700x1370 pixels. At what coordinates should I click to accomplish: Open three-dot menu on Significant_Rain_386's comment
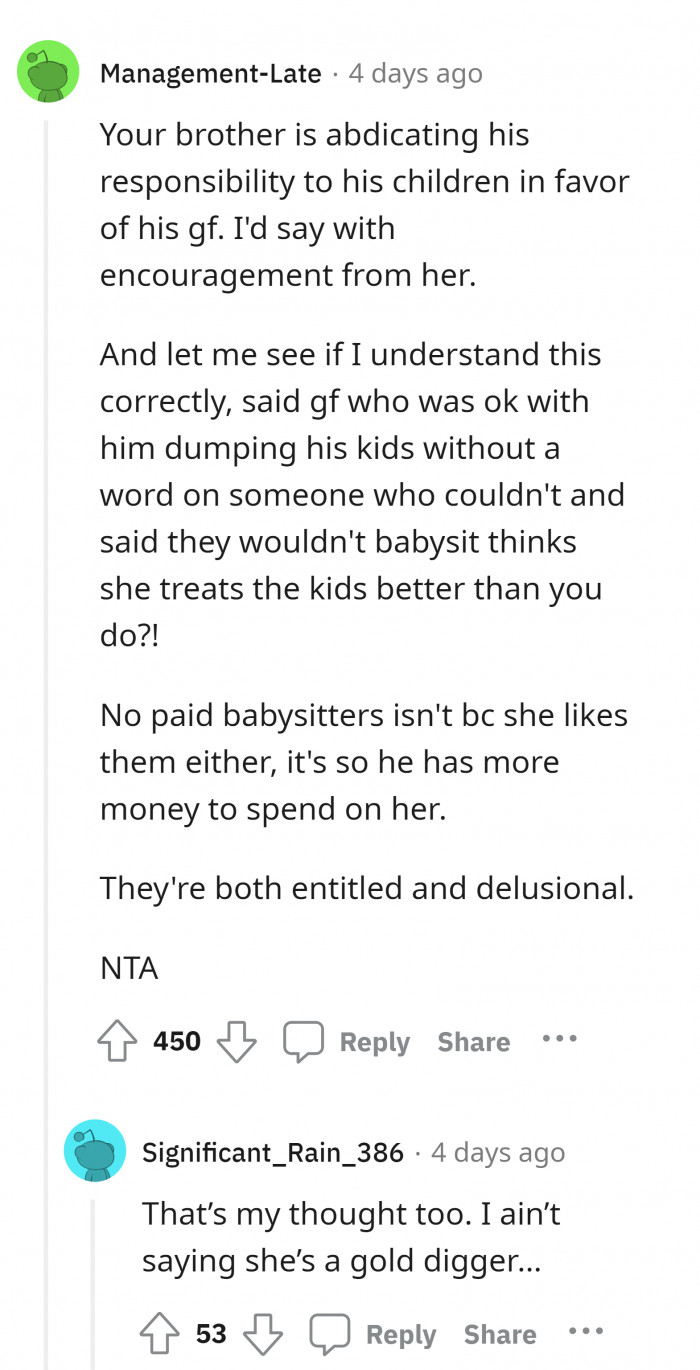coord(585,1332)
